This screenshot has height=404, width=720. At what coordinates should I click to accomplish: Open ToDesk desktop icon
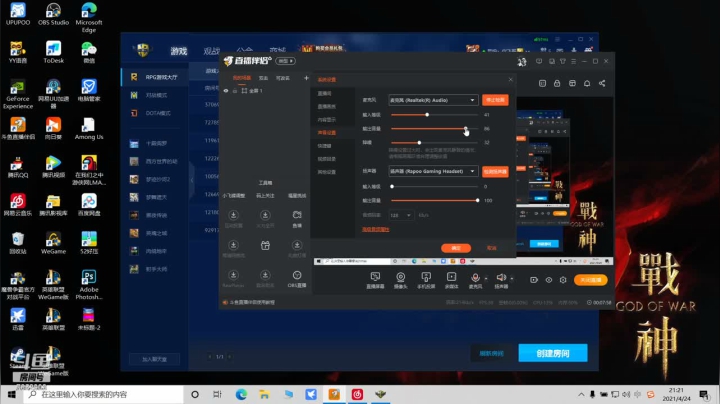[53, 52]
